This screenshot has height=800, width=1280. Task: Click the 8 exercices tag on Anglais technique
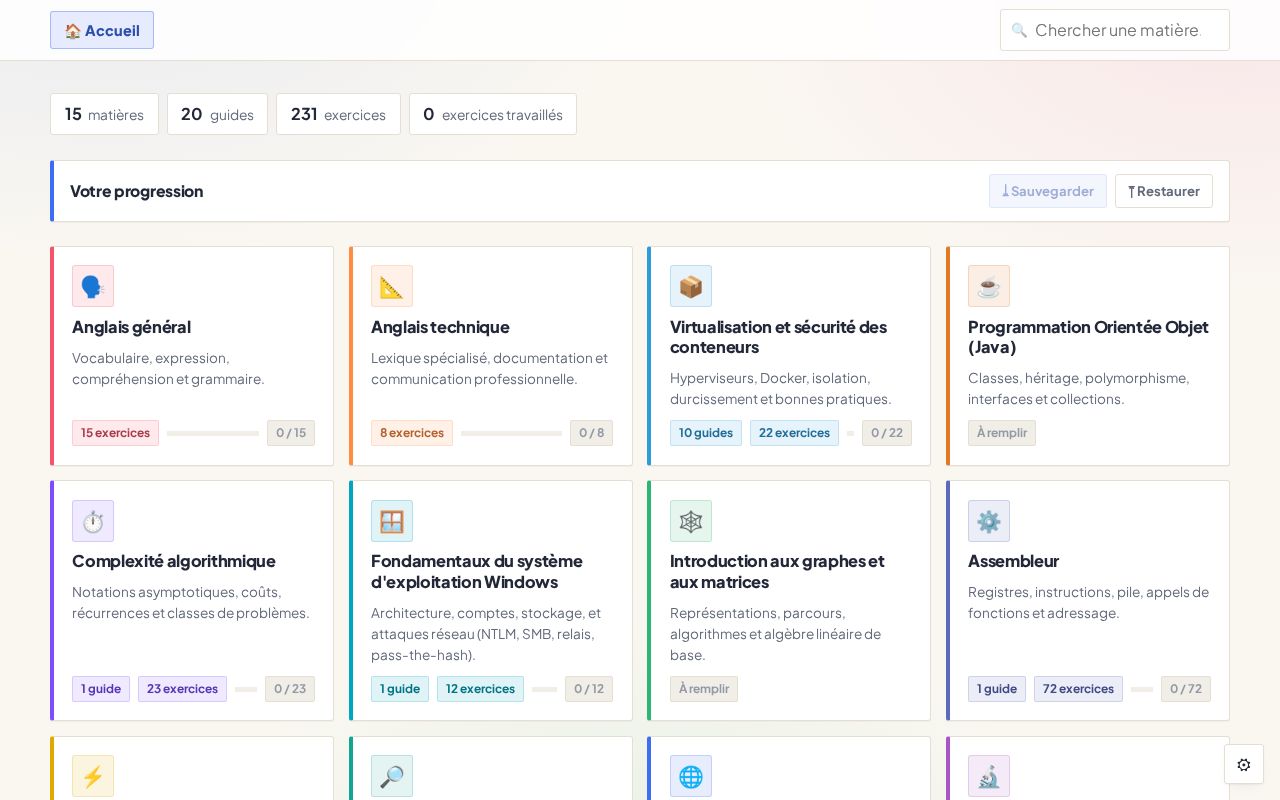point(412,433)
